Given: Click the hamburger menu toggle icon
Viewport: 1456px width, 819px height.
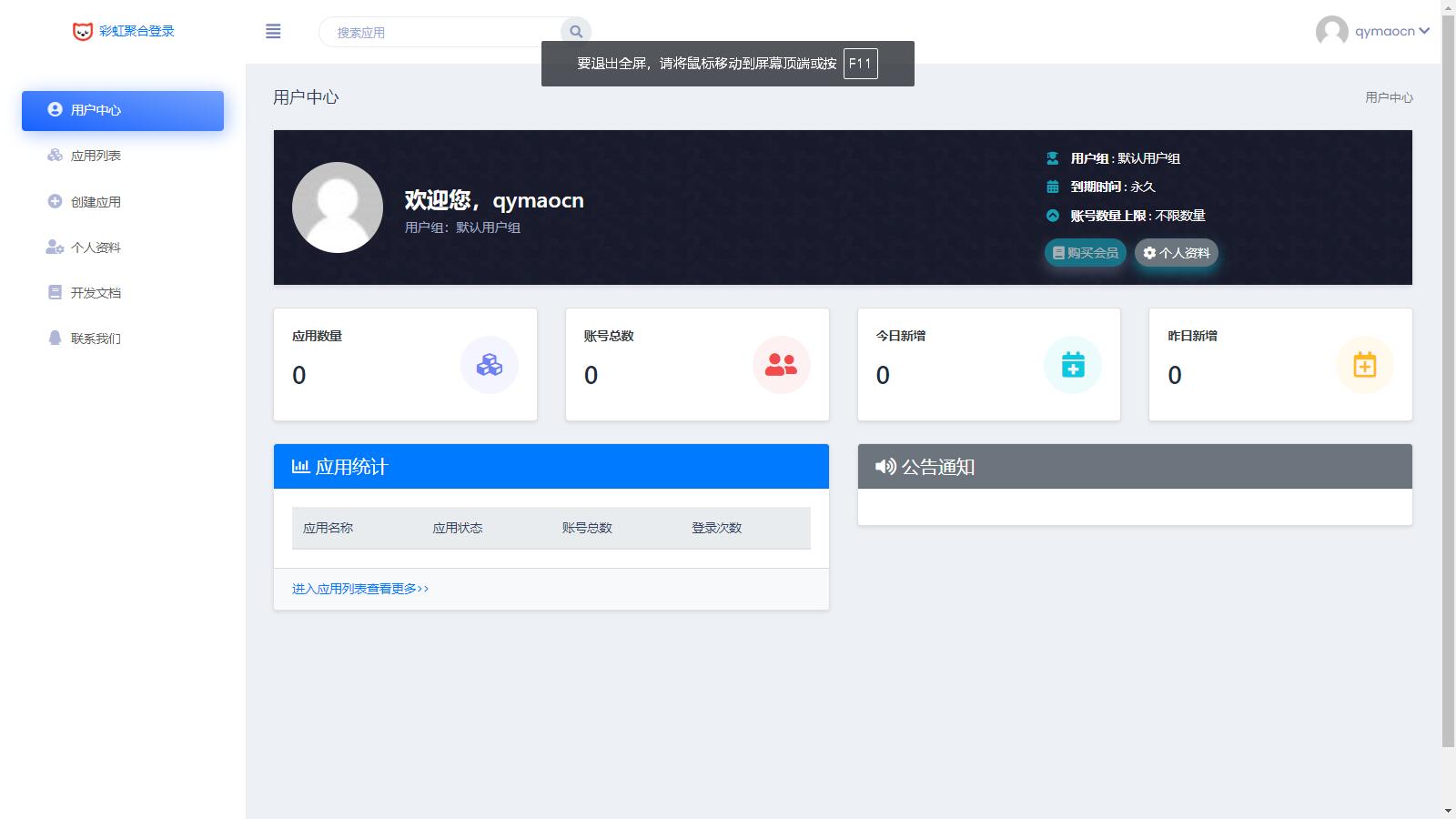Looking at the screenshot, I should (273, 32).
